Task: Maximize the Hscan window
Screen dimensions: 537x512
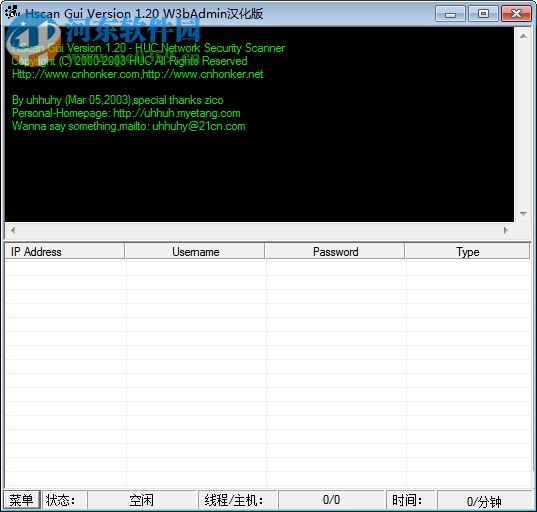Action: tap(483, 14)
